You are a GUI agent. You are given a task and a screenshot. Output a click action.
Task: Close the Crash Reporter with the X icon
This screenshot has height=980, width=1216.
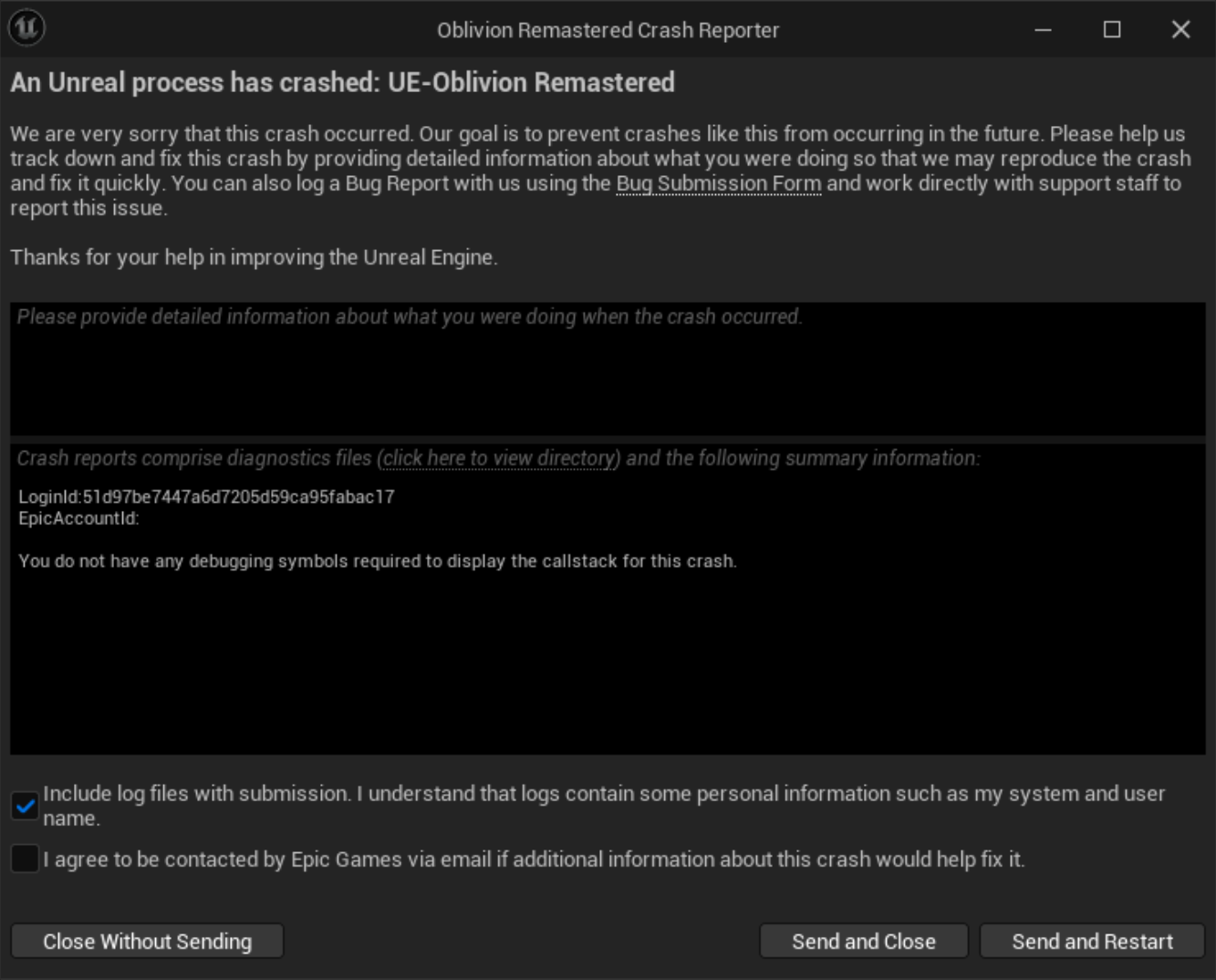click(1180, 29)
